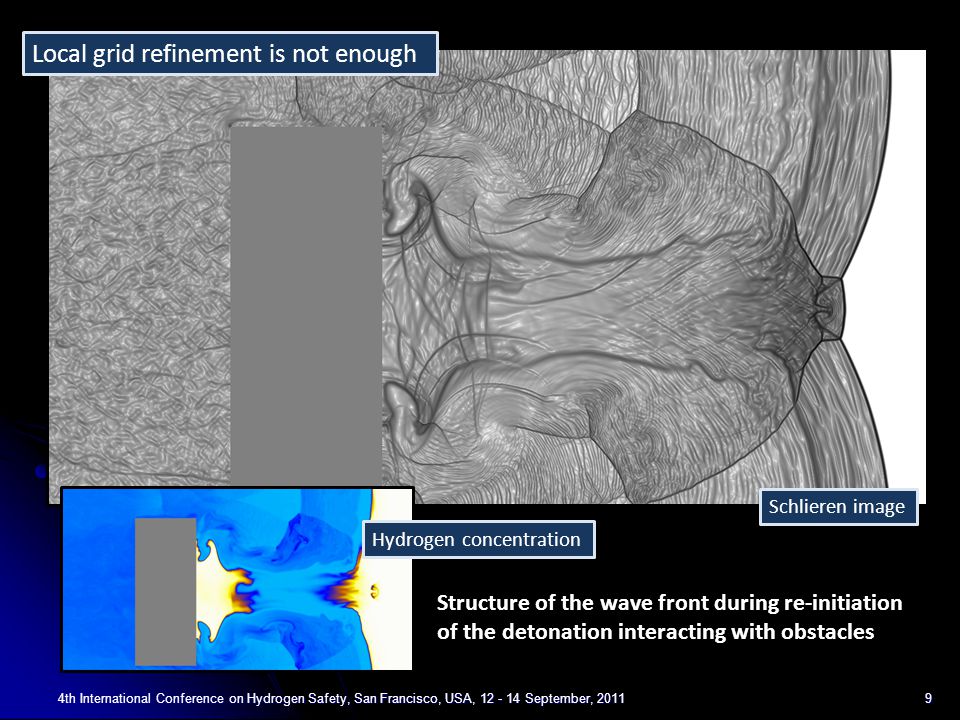Click the small dark spot in white concentration area
This screenshot has height=720, width=960.
click(374, 591)
